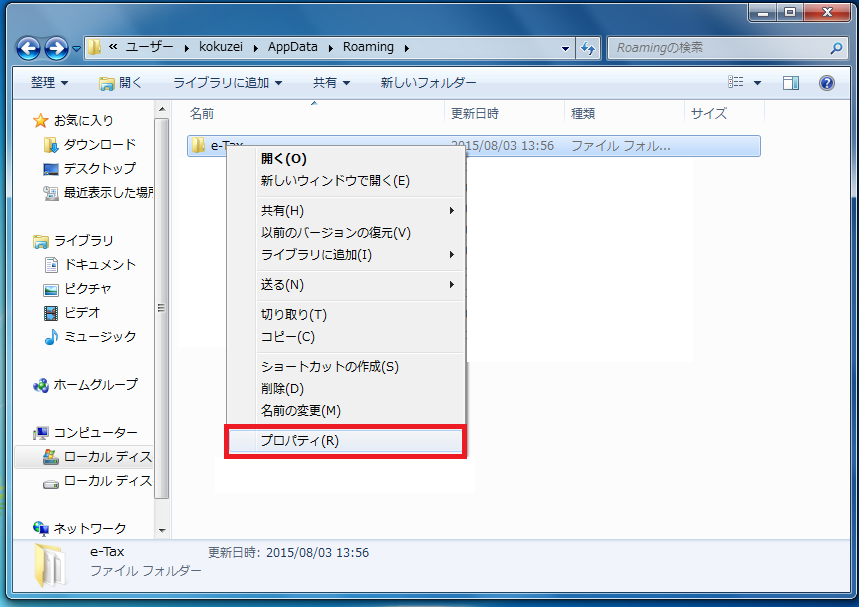Screen dimensions: 859x607
Task: Open the view options dropdown arrow
Action: [758, 83]
